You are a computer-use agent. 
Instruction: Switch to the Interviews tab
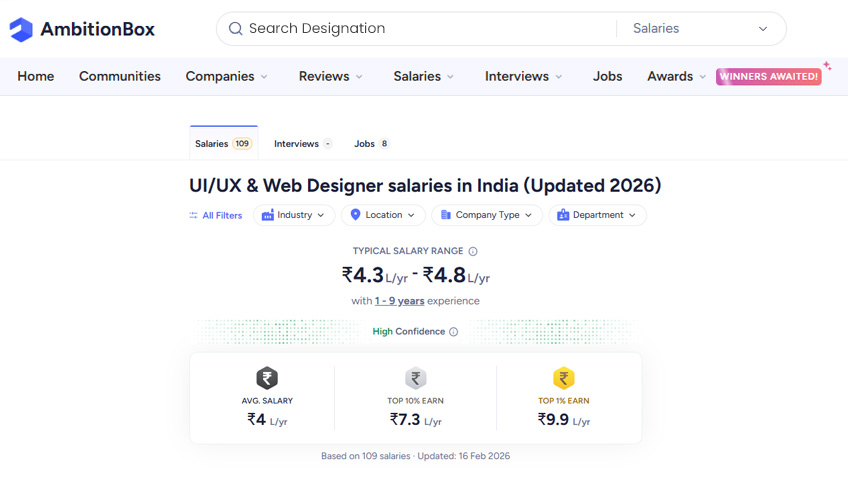(x=303, y=143)
